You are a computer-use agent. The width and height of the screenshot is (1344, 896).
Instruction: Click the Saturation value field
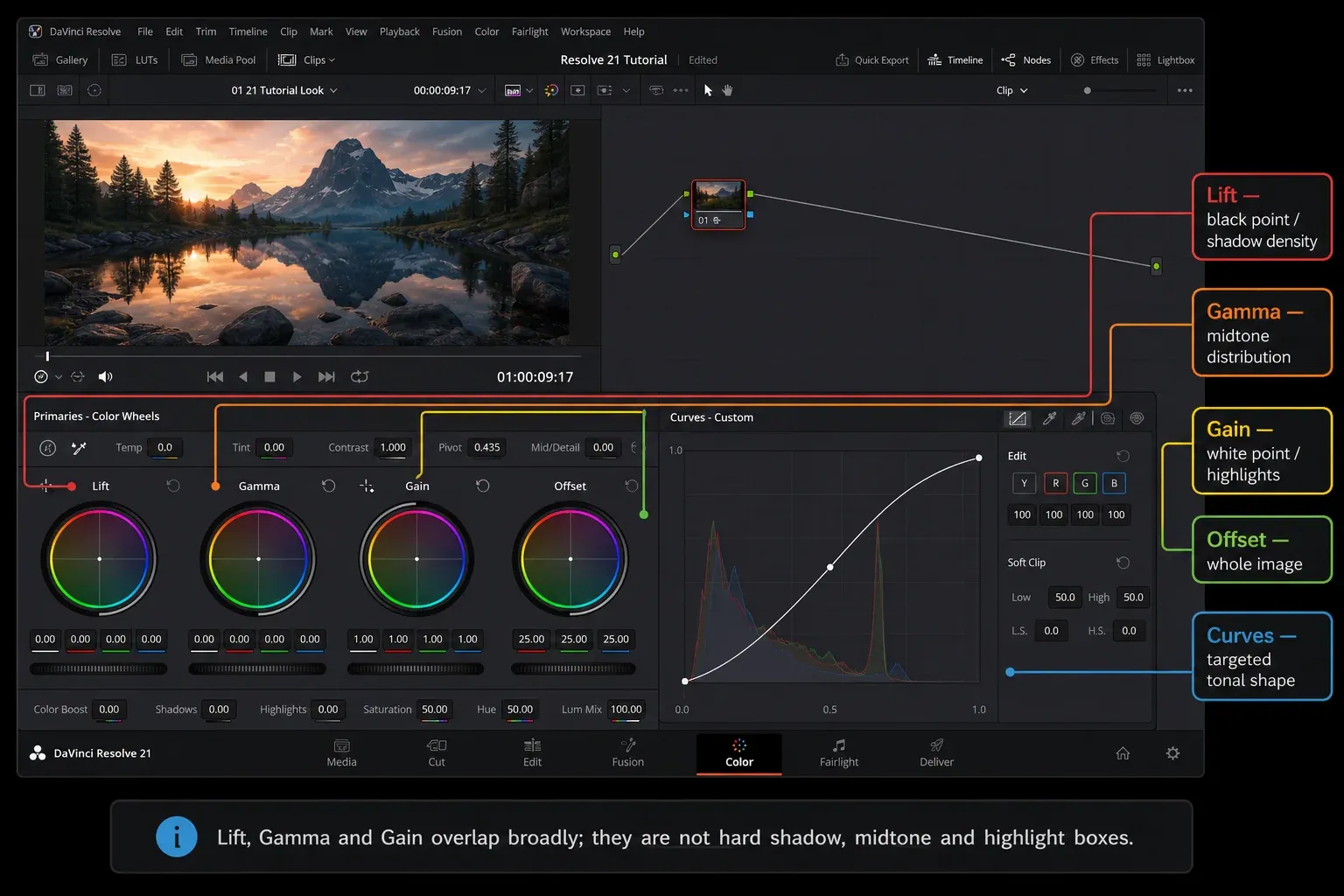tap(435, 710)
